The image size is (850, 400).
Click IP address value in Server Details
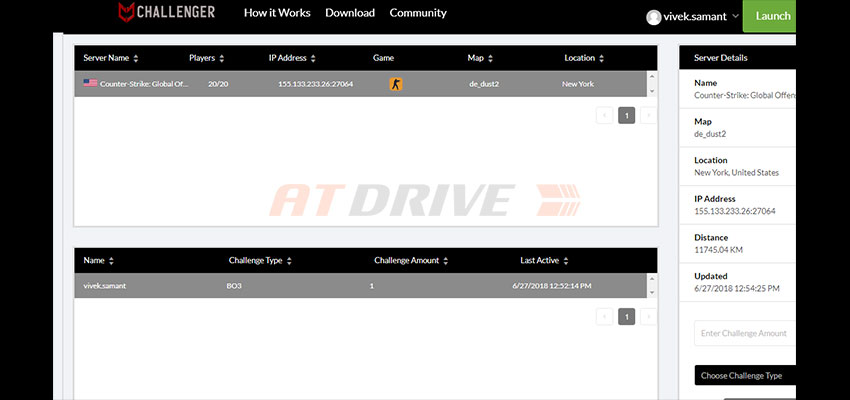pos(735,211)
